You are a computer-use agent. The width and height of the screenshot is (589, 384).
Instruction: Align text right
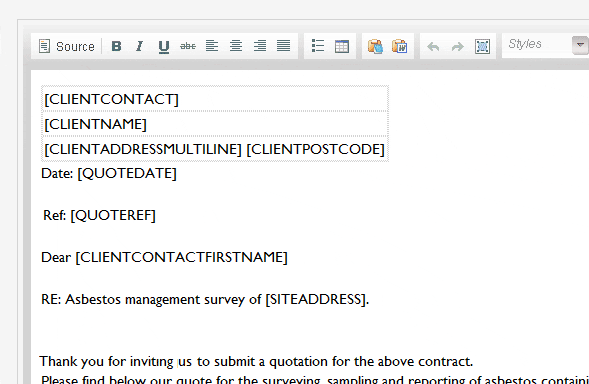[x=260, y=46]
